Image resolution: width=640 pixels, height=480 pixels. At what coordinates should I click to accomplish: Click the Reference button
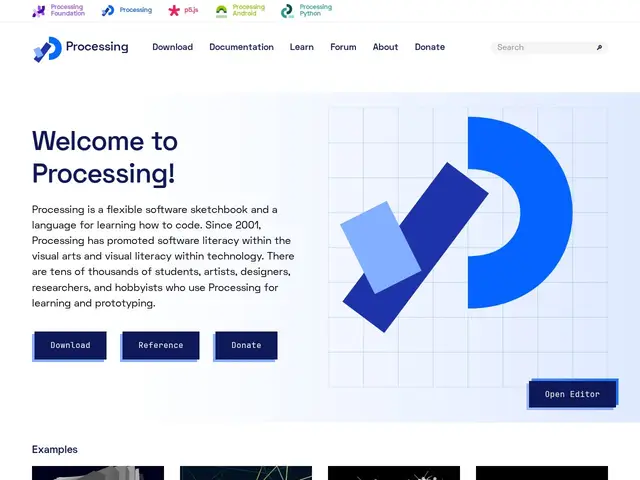(x=161, y=345)
